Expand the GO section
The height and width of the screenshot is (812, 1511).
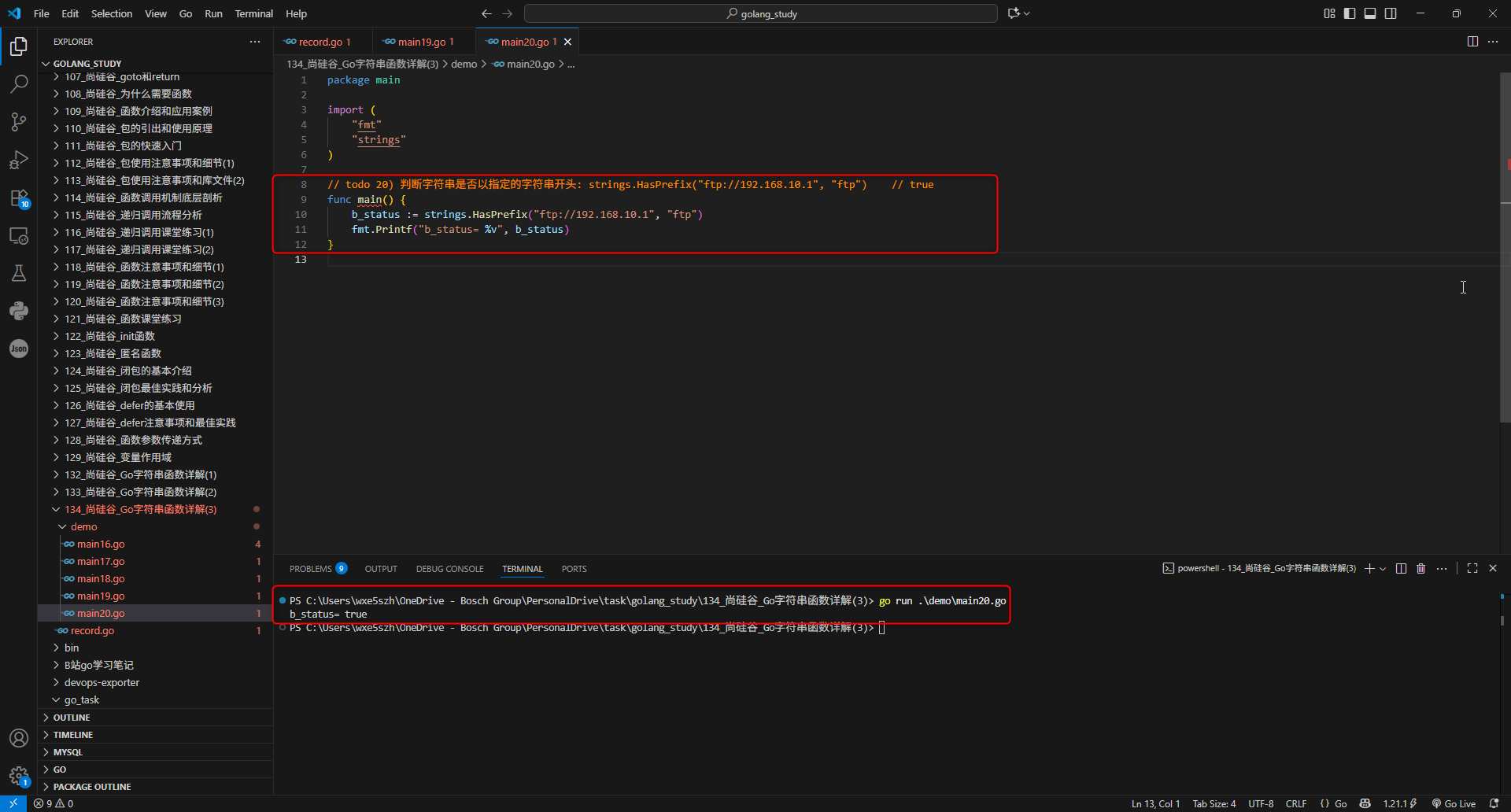tap(156, 770)
